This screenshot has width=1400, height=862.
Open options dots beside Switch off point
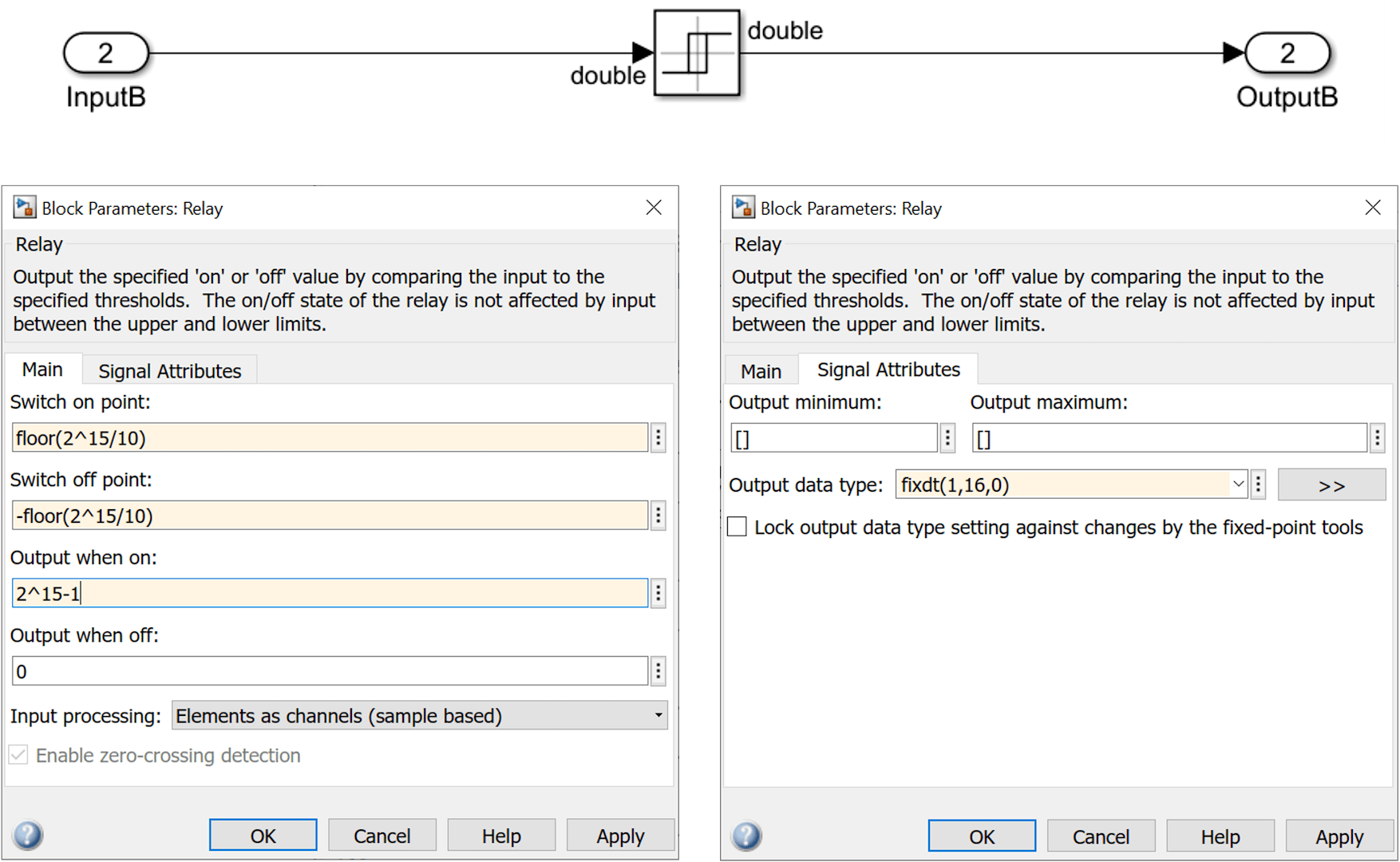click(658, 516)
